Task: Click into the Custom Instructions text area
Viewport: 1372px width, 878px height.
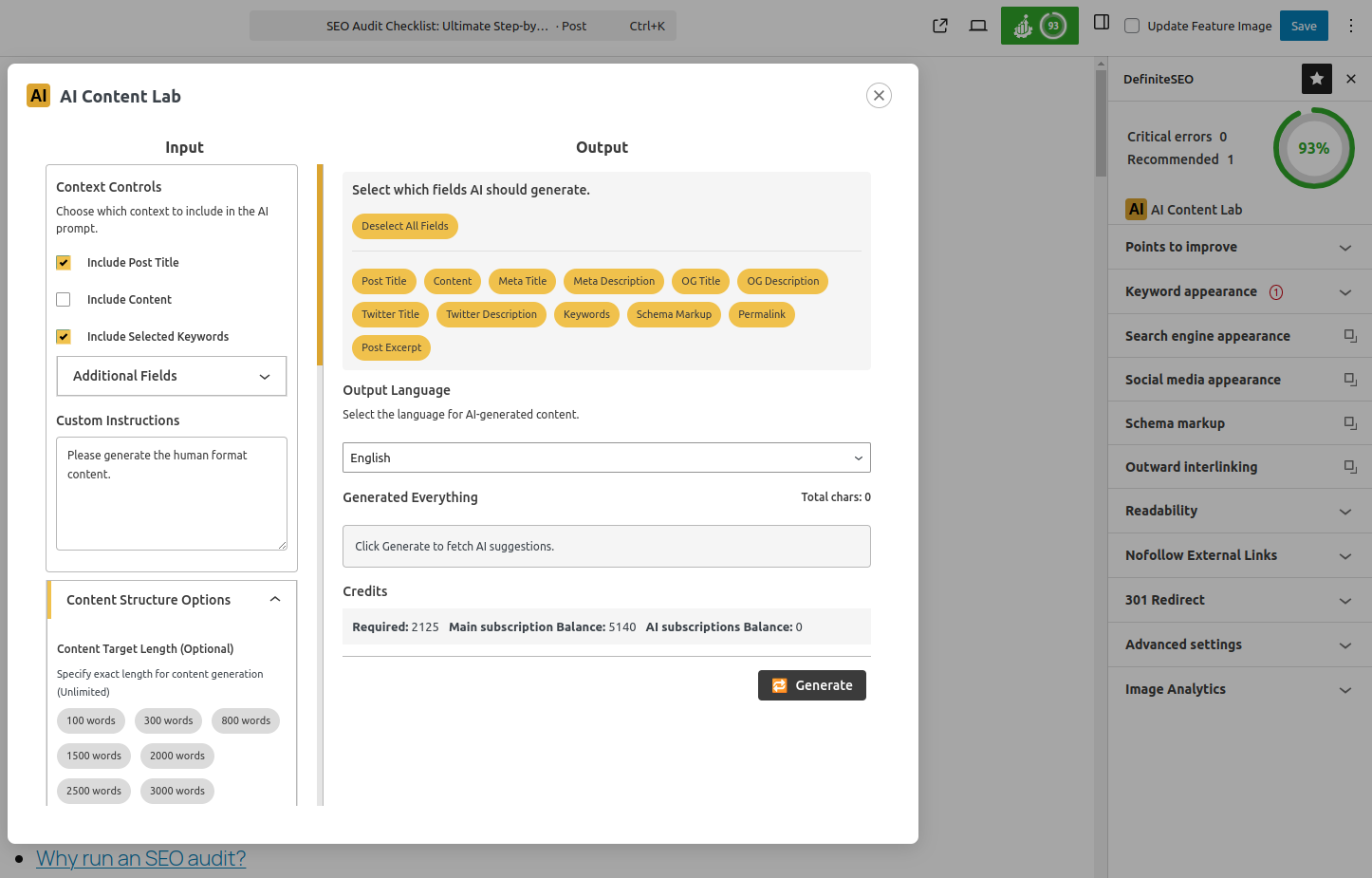Action: tap(172, 494)
